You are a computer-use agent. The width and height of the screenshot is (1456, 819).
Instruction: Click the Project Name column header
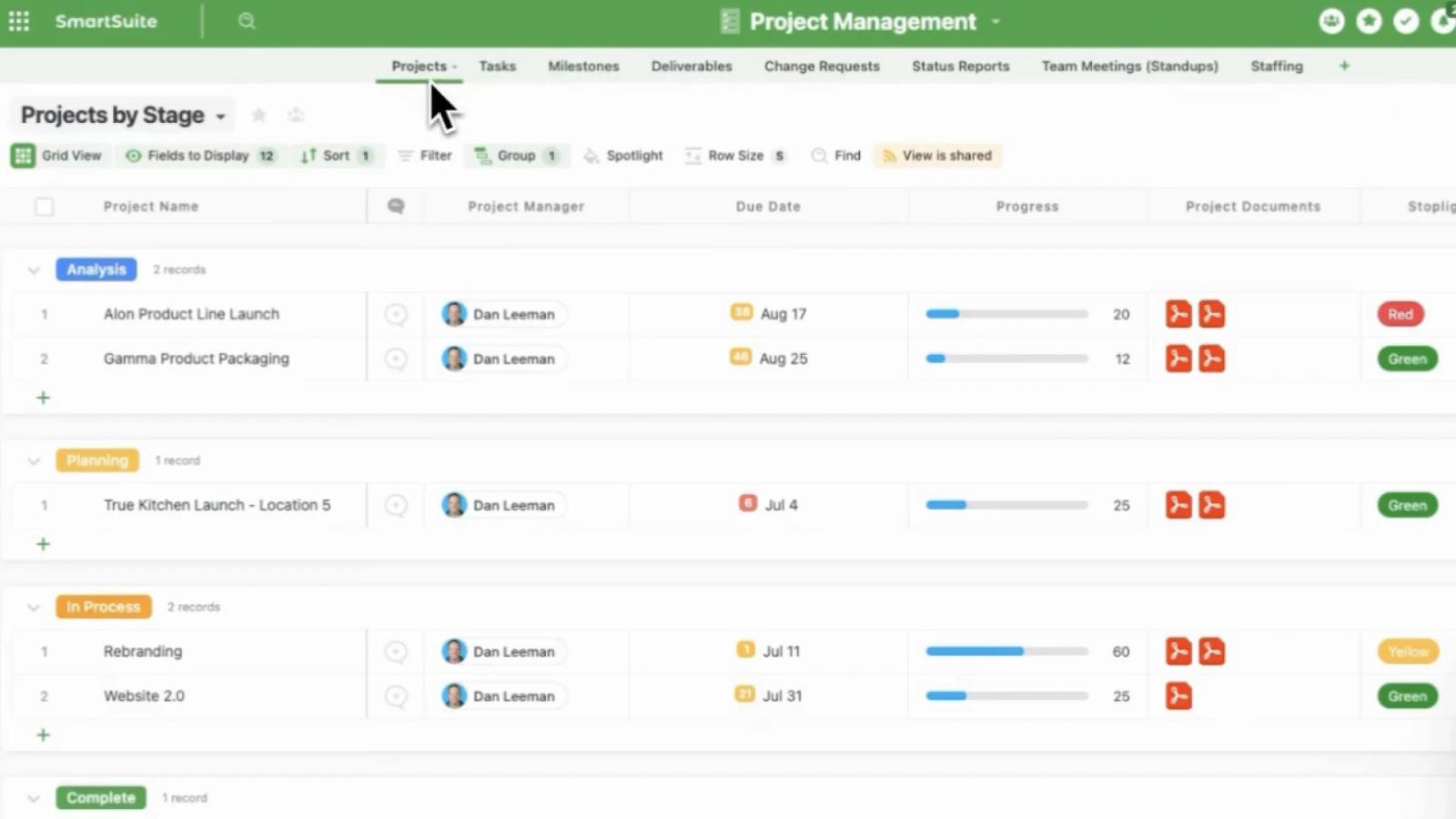click(151, 207)
